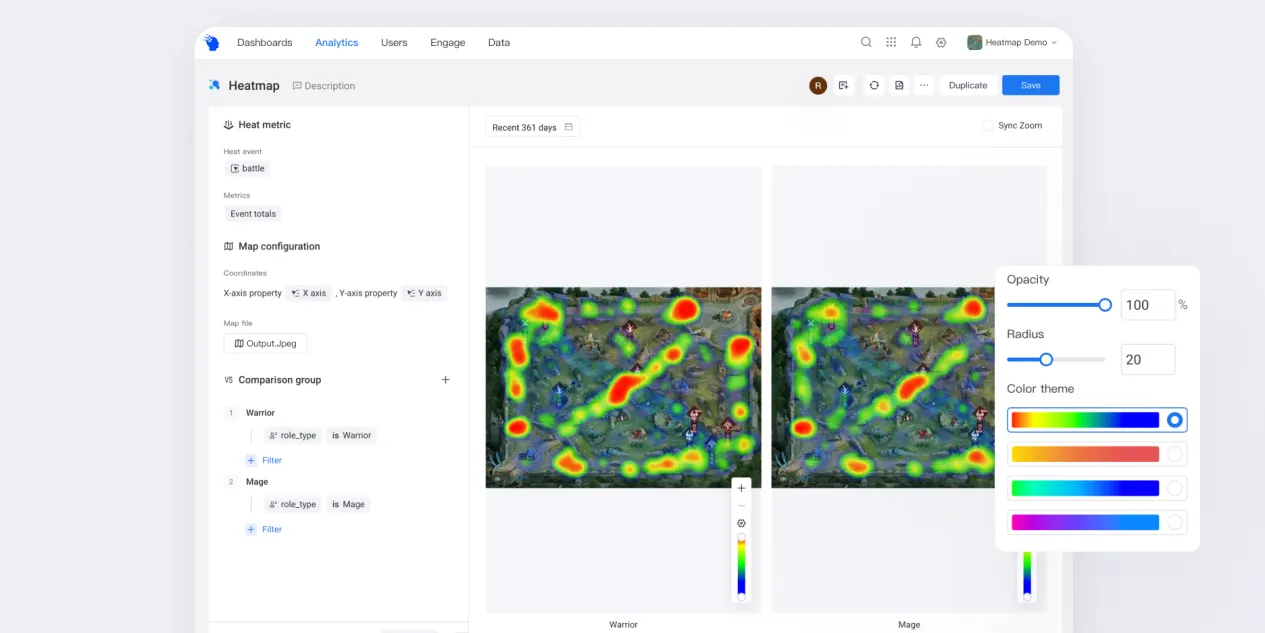Toggle the Sync Zoom checkbox
1265x633 pixels.
pyautogui.click(x=988, y=126)
